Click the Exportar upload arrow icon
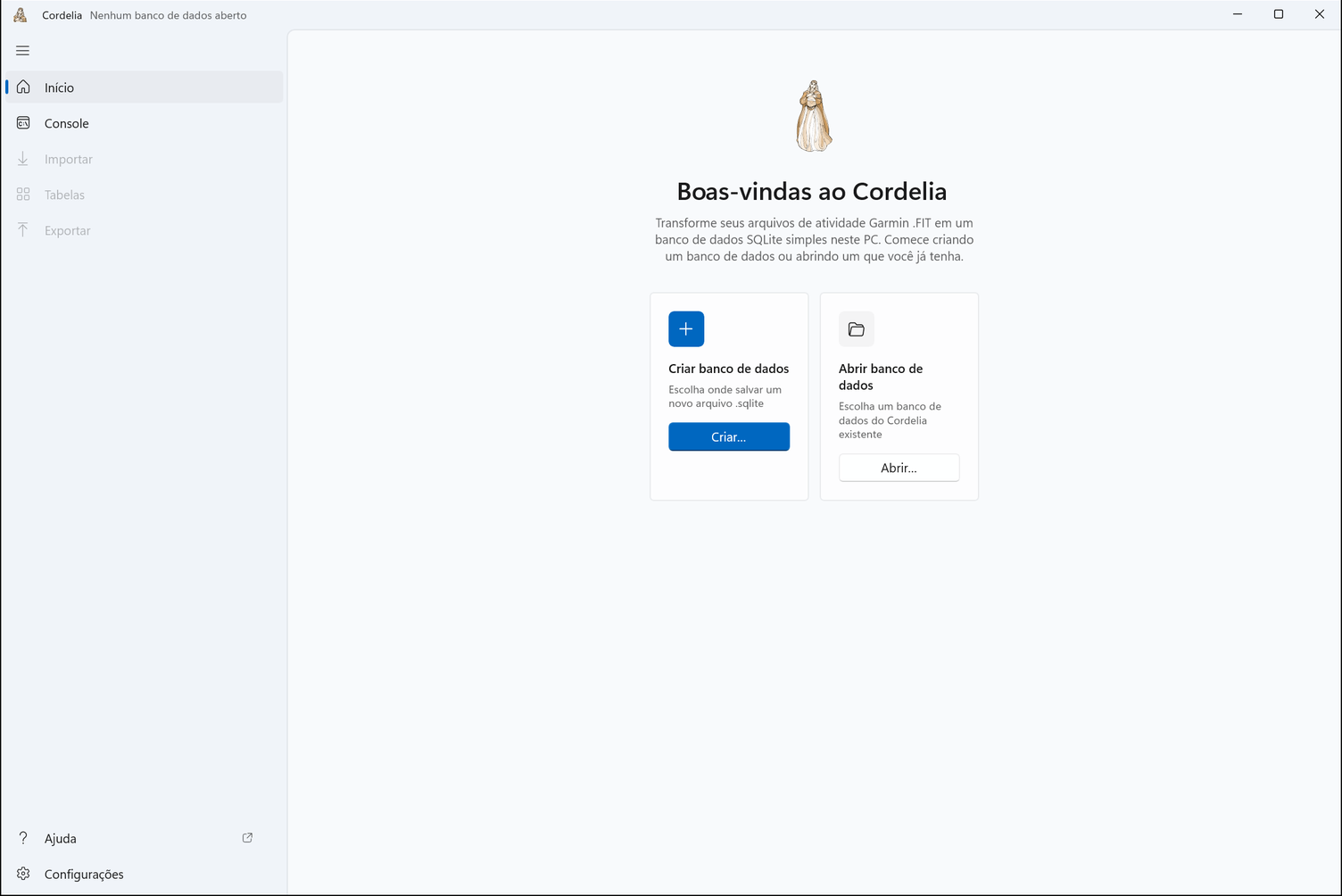1342x896 pixels. pos(23,230)
